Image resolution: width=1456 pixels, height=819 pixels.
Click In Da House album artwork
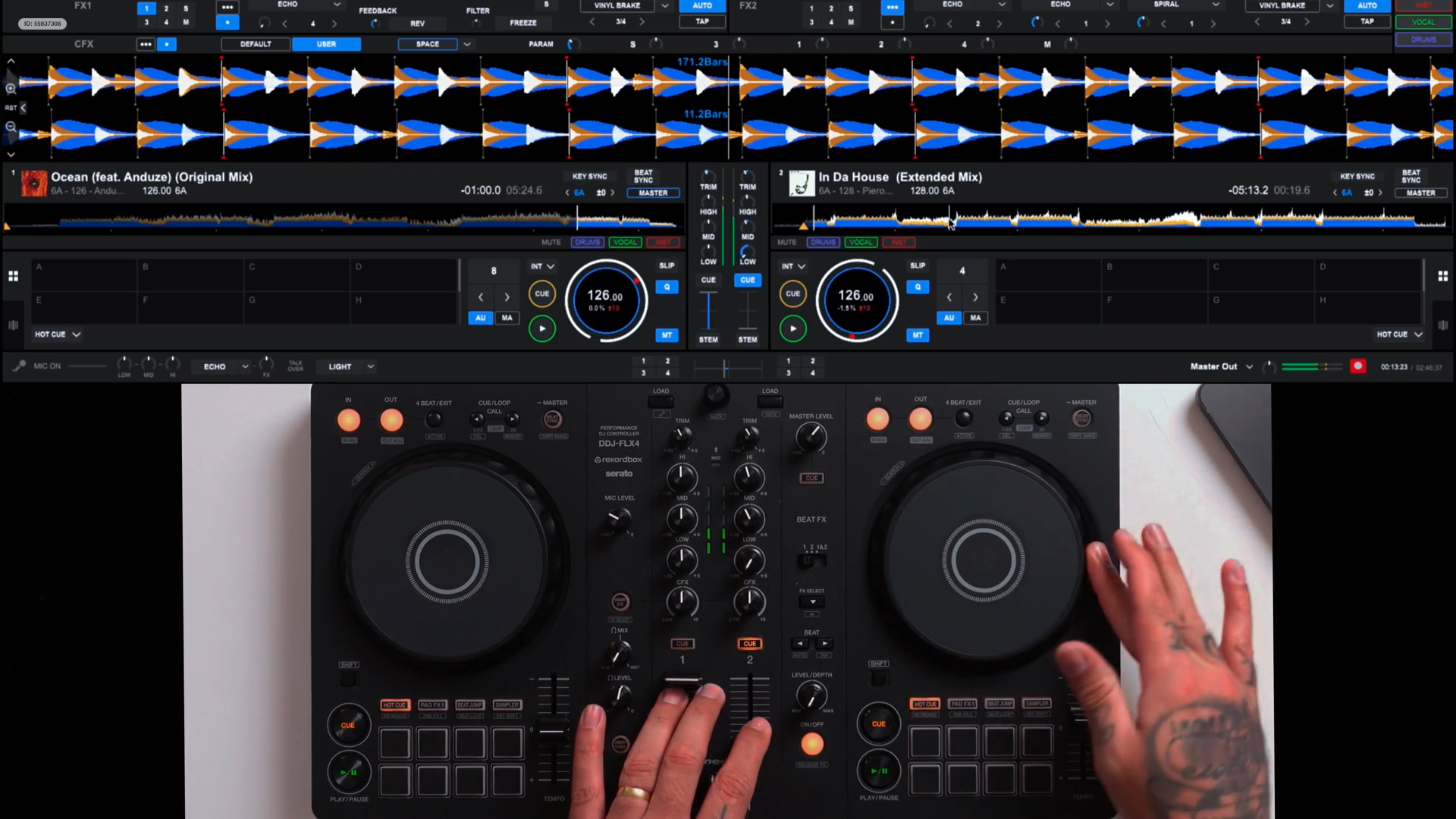pyautogui.click(x=801, y=184)
